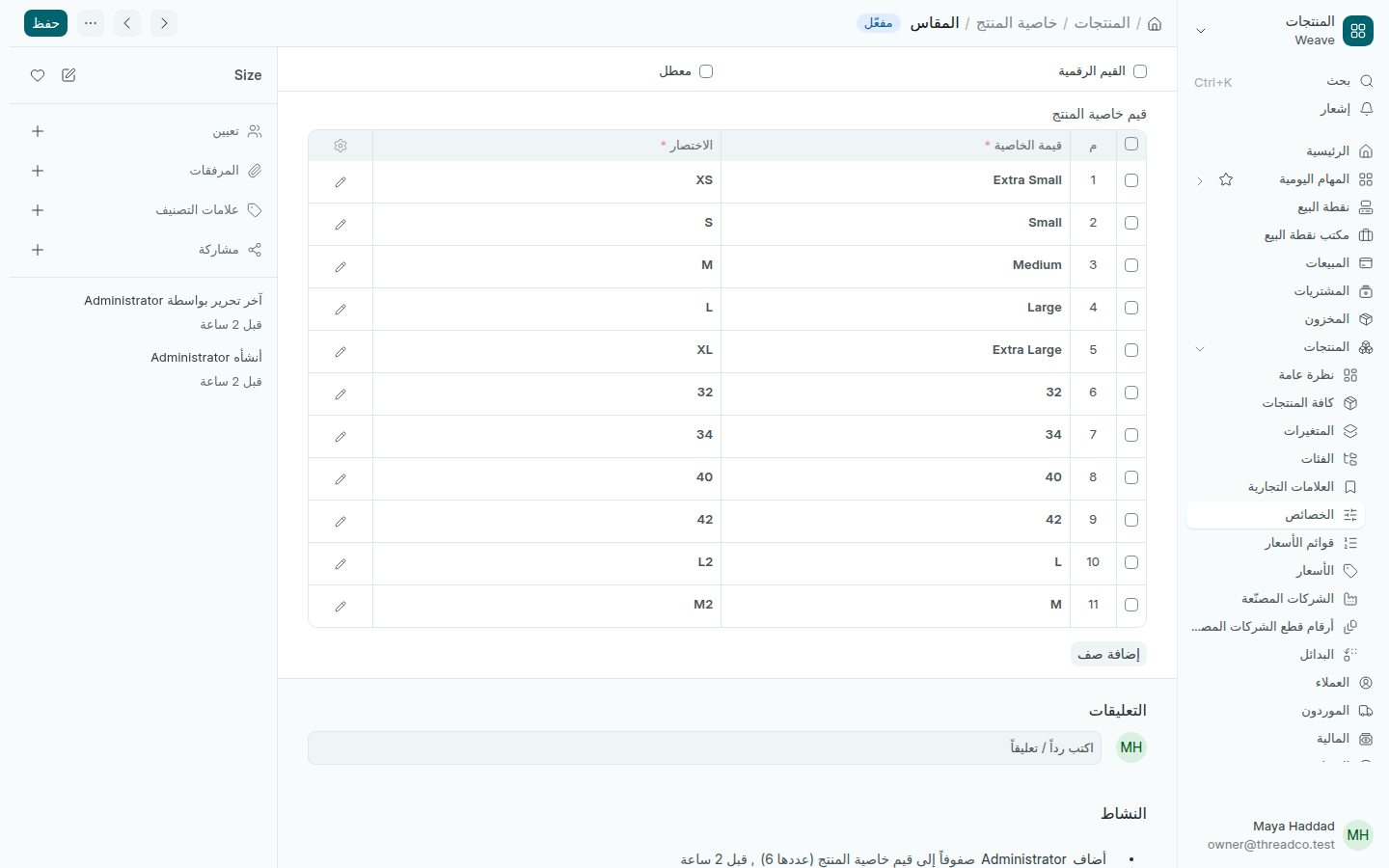Image resolution: width=1389 pixels, height=868 pixels.
Task: Edit the Extra Large row pencil icon
Action: [x=340, y=351]
